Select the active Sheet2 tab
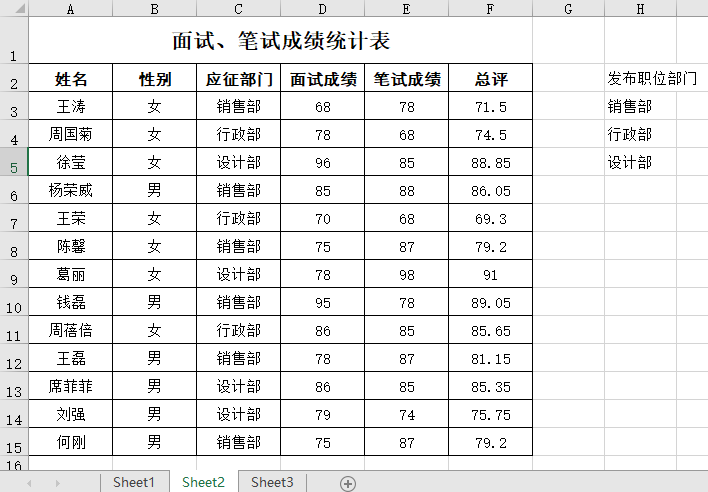This screenshot has height=492, width=708. [x=203, y=482]
